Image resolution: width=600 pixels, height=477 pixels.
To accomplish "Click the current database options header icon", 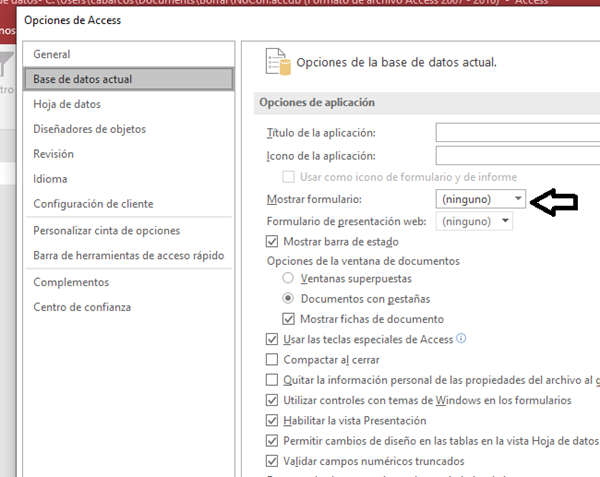I will [277, 62].
